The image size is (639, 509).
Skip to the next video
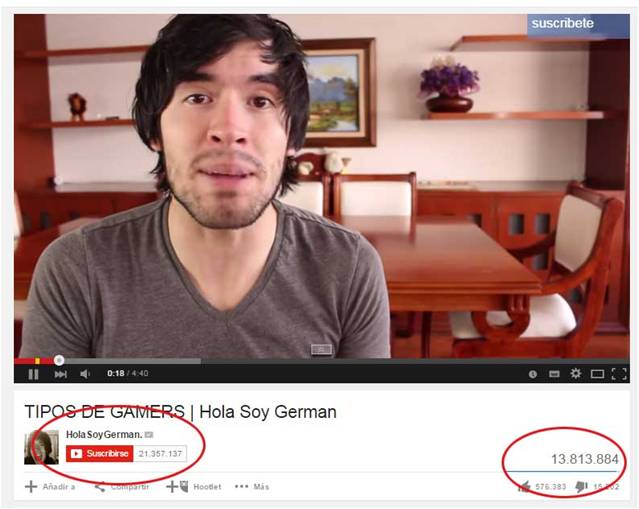pos(60,374)
